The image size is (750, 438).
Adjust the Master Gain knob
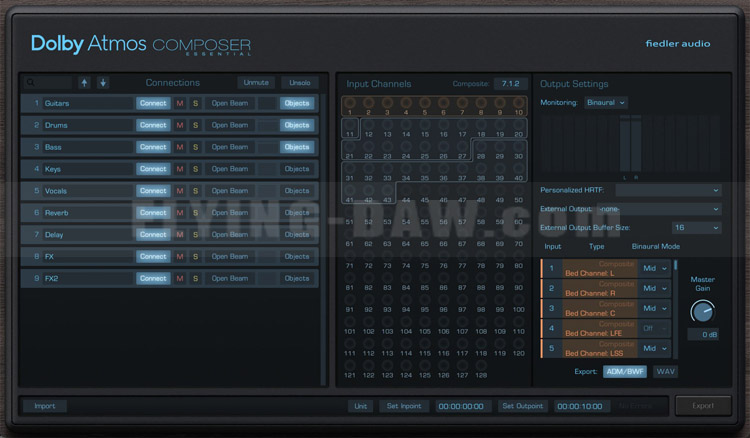pos(702,312)
